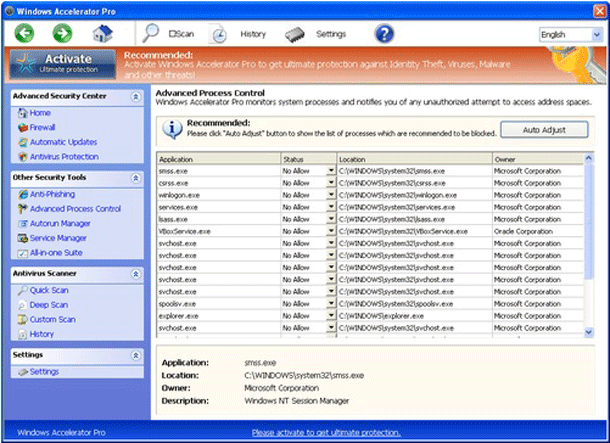Viewport: 610px width, 443px height.
Task: Open Status dropdown for explorer.exe row
Action: click(331, 315)
